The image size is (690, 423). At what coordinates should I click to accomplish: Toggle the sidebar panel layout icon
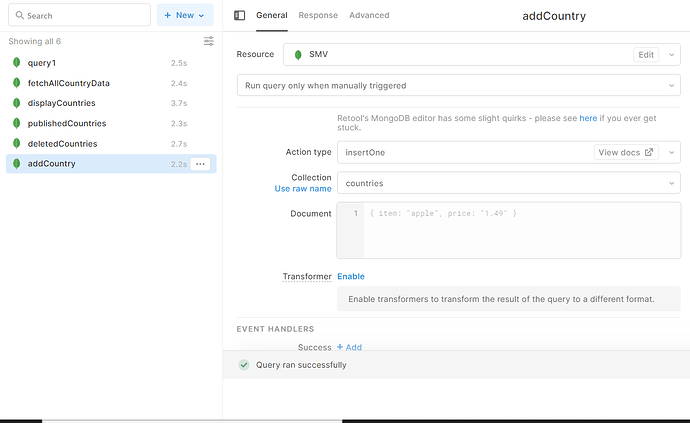click(239, 15)
